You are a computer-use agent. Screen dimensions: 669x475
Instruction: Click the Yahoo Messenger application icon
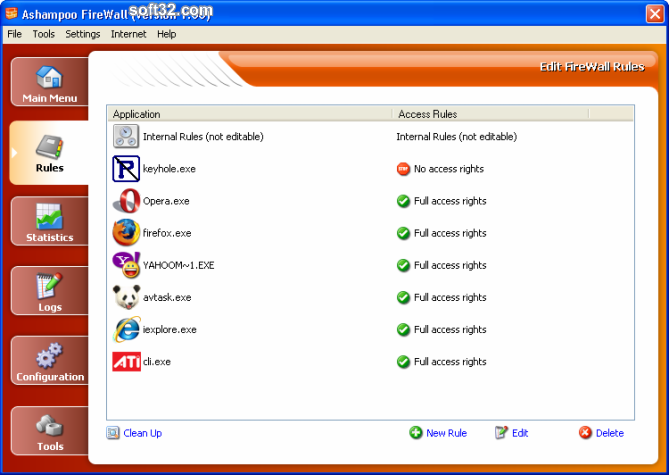[x=126, y=265]
